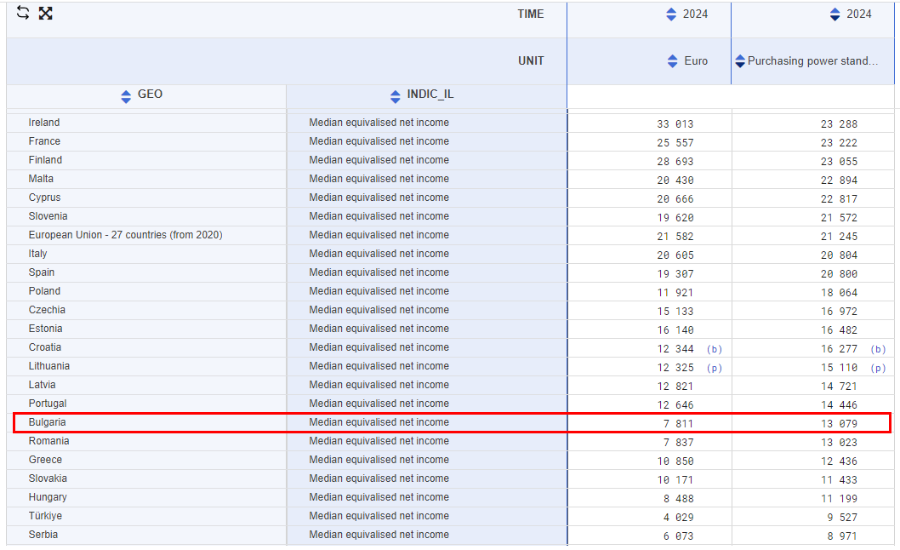Screen dimensions: 900x550
Task: Select the Türkiye row label
Action: point(45,516)
